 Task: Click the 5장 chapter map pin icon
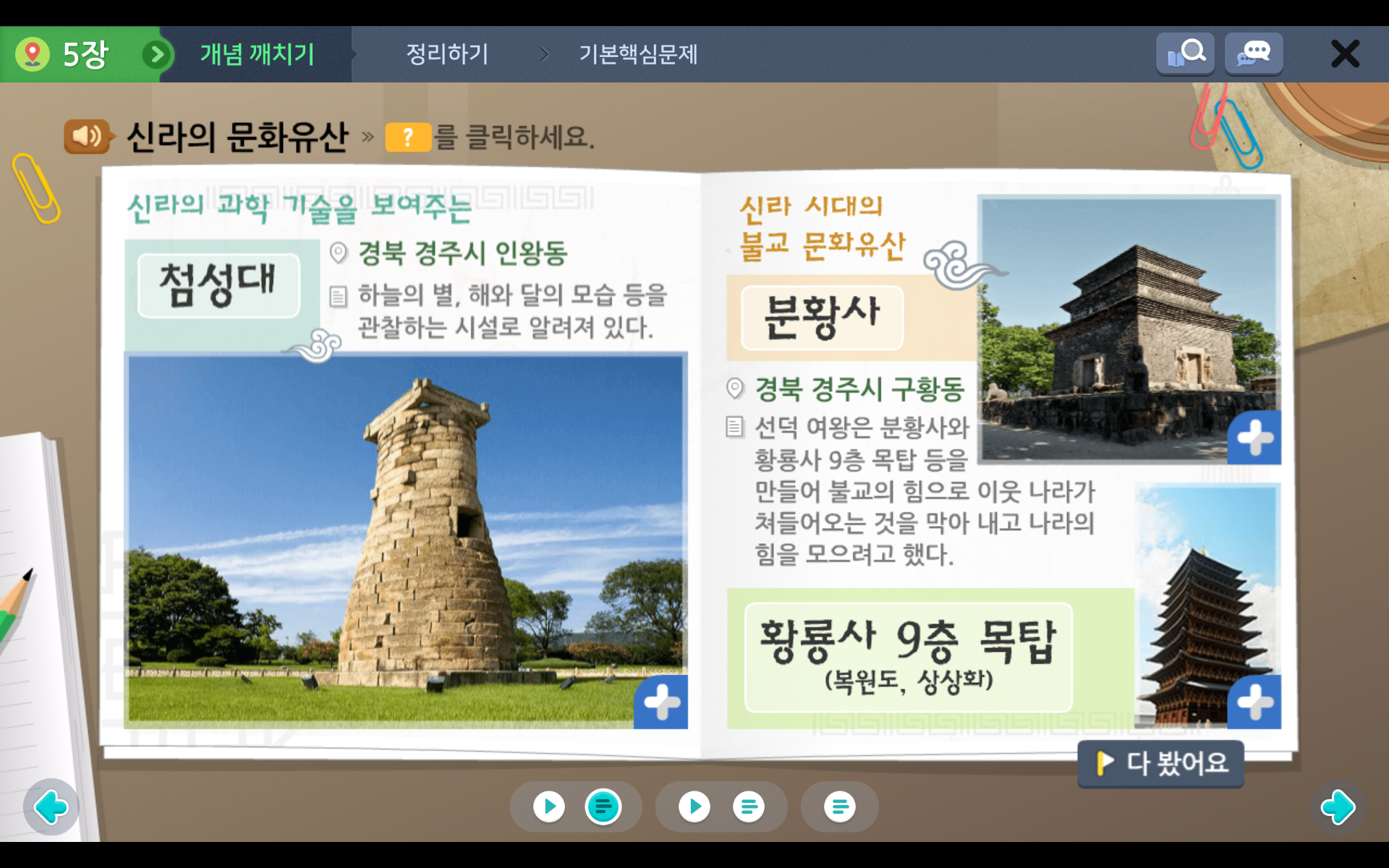tap(33, 54)
